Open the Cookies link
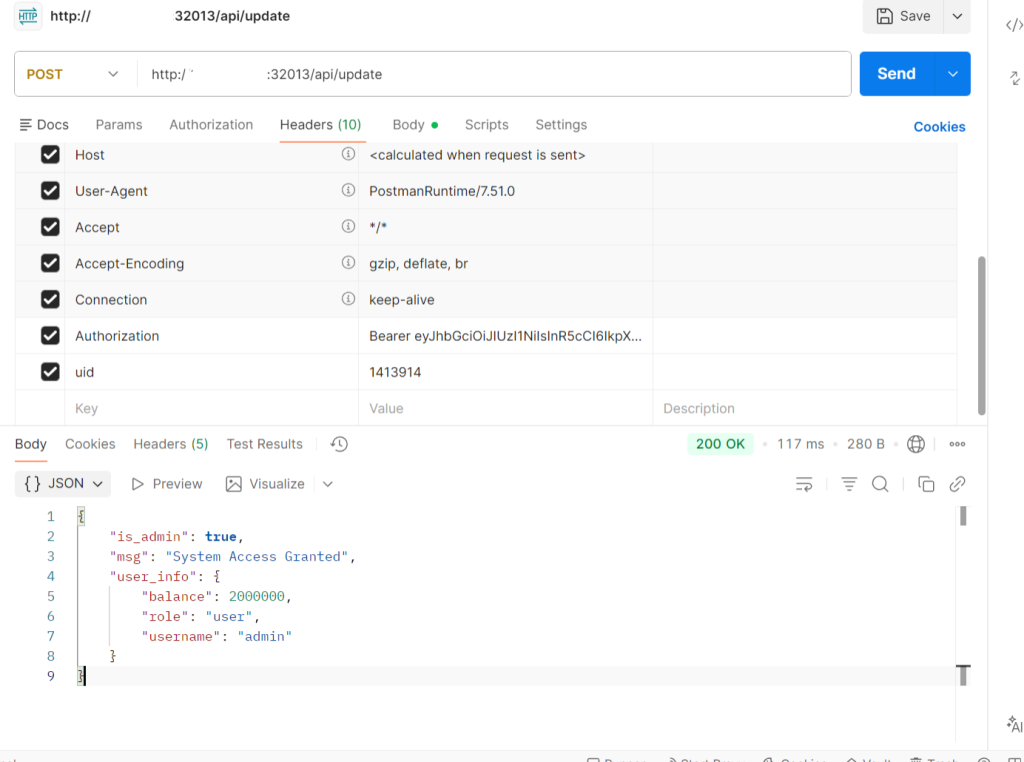This screenshot has height=762, width=1024. click(939, 127)
